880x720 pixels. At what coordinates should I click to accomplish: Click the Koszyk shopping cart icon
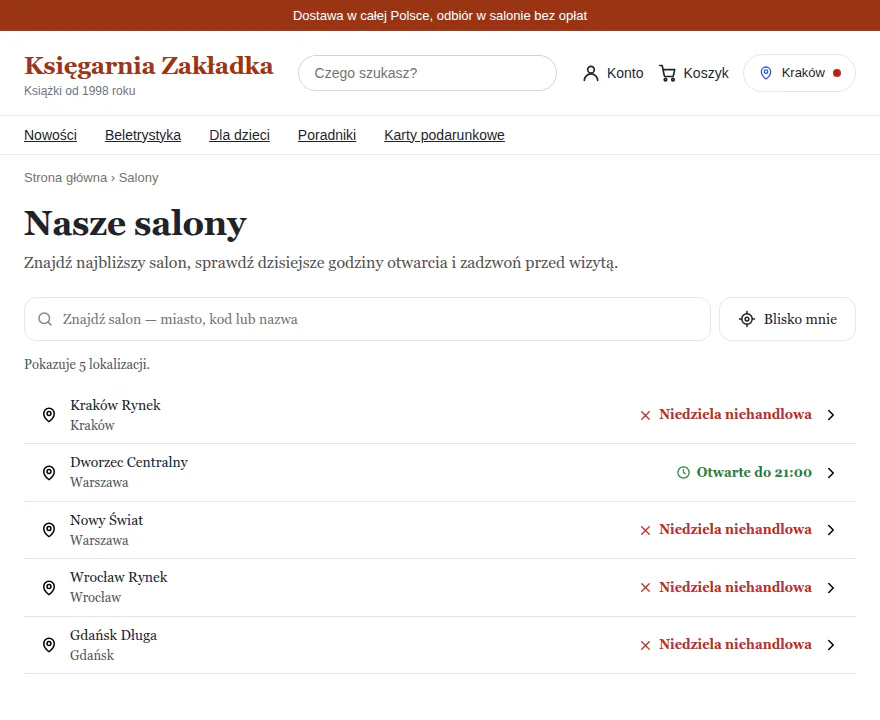pos(667,74)
